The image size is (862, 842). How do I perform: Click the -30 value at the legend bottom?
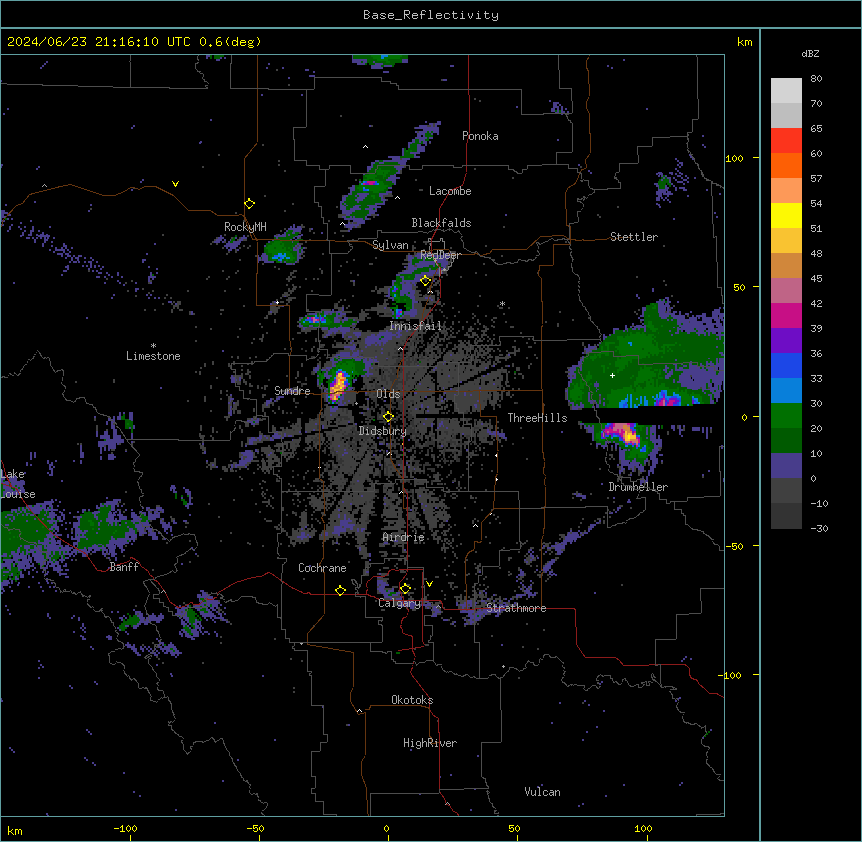pos(819,529)
